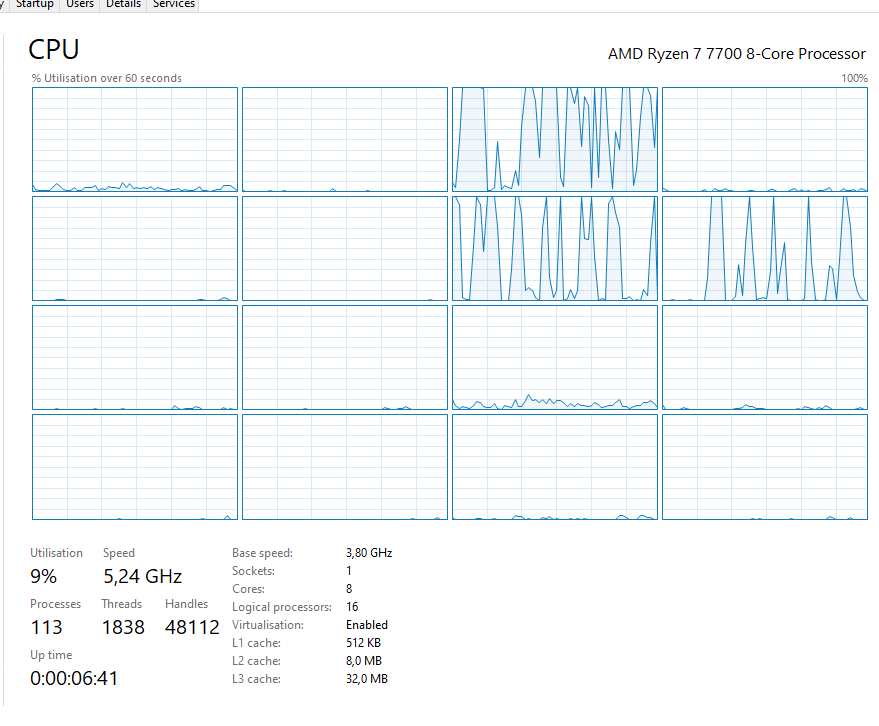
Task: Open the Users tab
Action: tap(80, 4)
